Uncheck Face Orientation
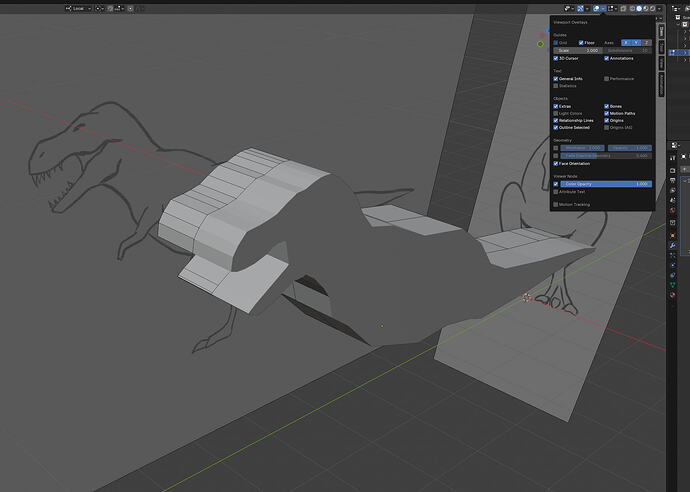The image size is (690, 492). (x=556, y=163)
